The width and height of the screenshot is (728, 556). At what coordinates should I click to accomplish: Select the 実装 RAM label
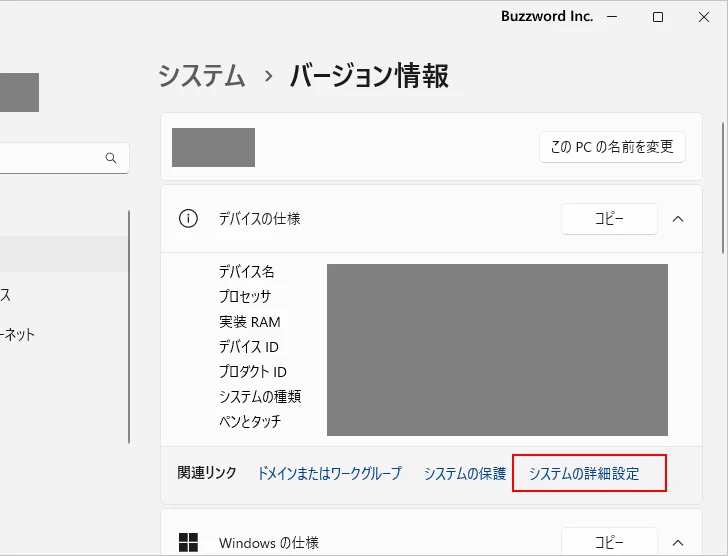250,322
